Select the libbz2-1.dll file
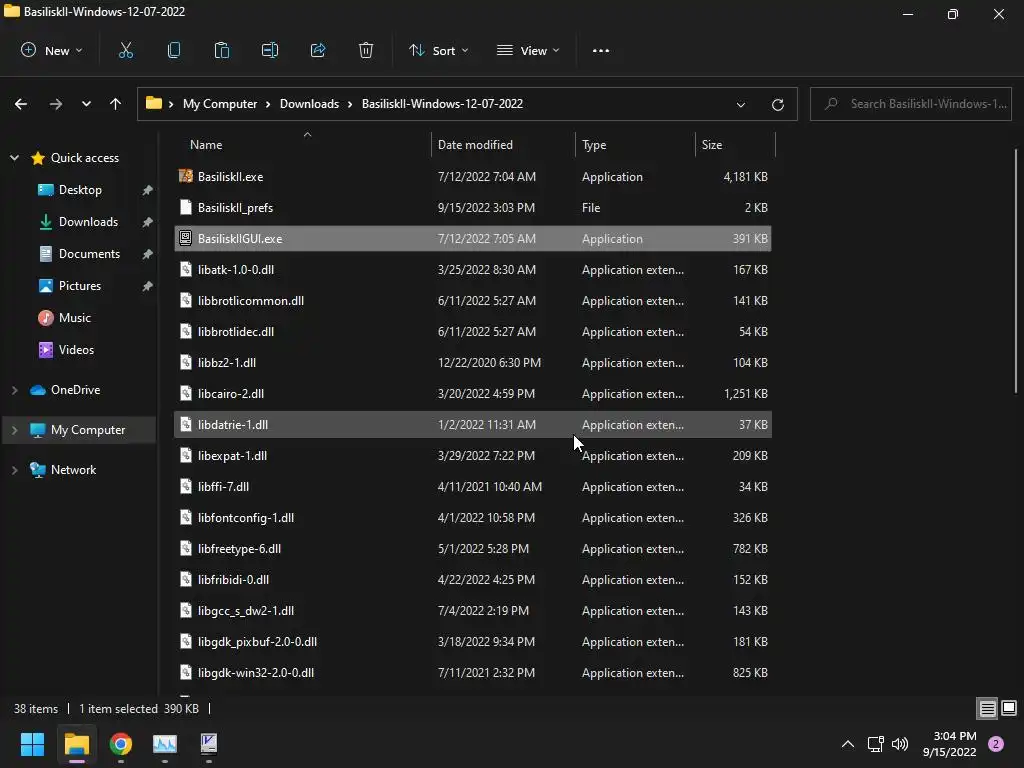 click(x=473, y=362)
